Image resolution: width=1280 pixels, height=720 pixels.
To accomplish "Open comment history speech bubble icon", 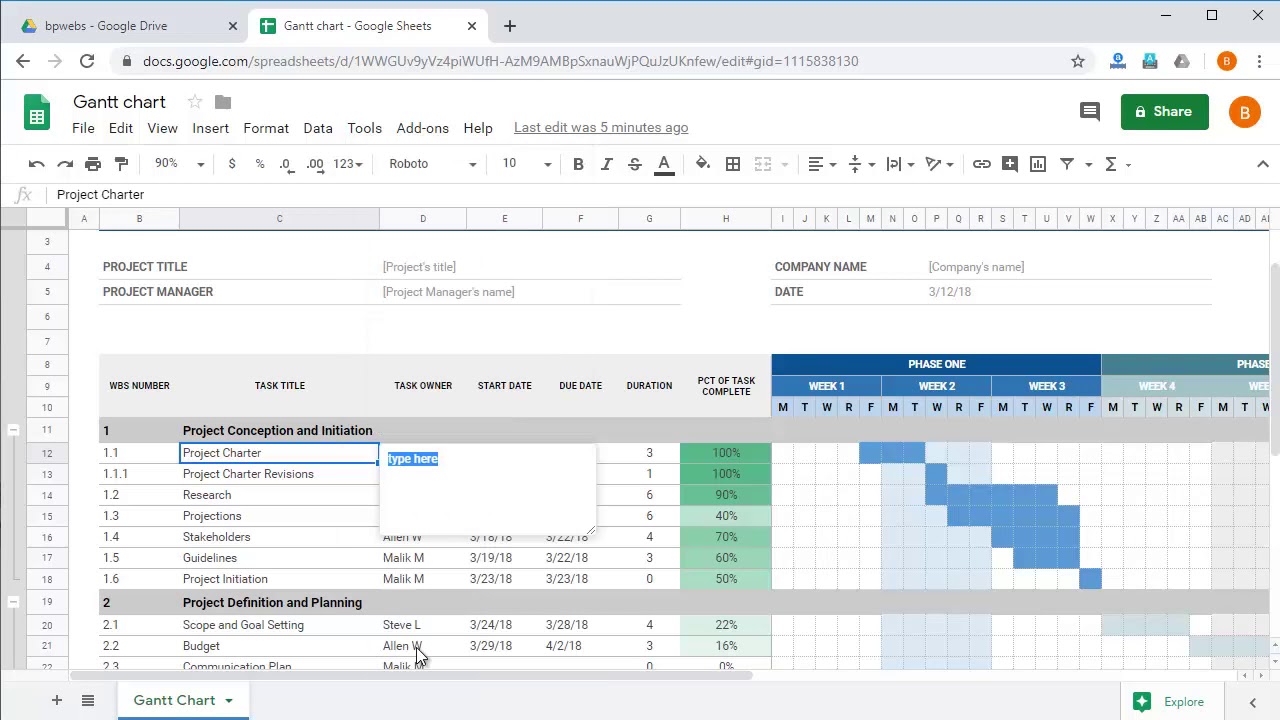I will 1090,112.
